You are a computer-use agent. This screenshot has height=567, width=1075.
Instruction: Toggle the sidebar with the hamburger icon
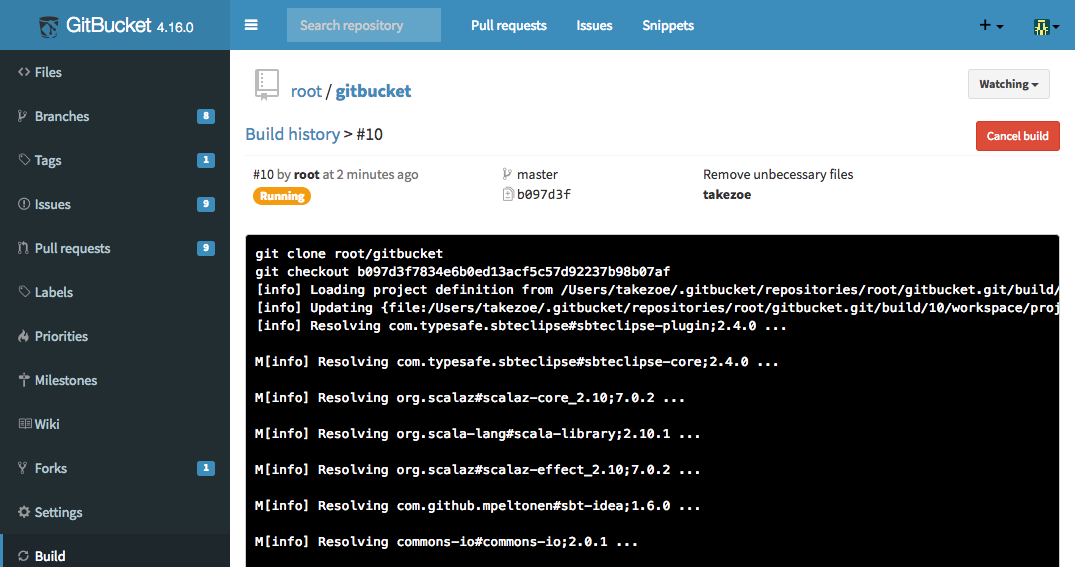pyautogui.click(x=251, y=25)
